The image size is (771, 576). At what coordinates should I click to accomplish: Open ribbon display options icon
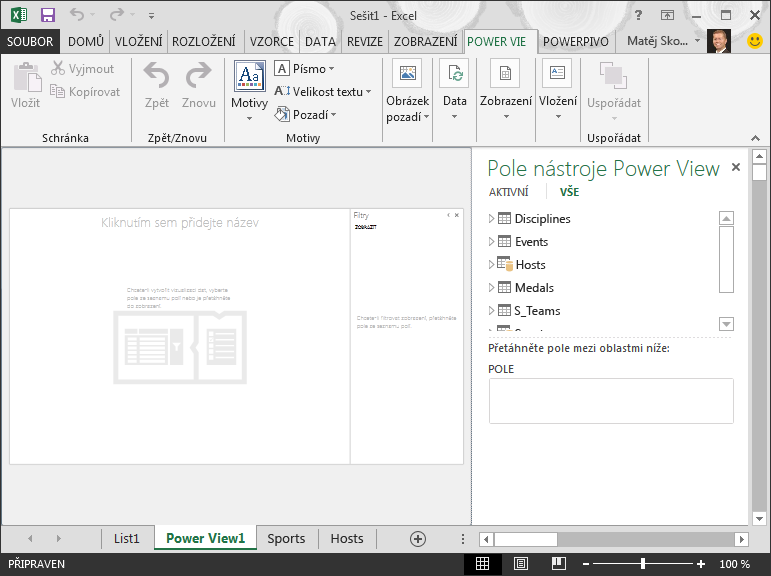667,15
